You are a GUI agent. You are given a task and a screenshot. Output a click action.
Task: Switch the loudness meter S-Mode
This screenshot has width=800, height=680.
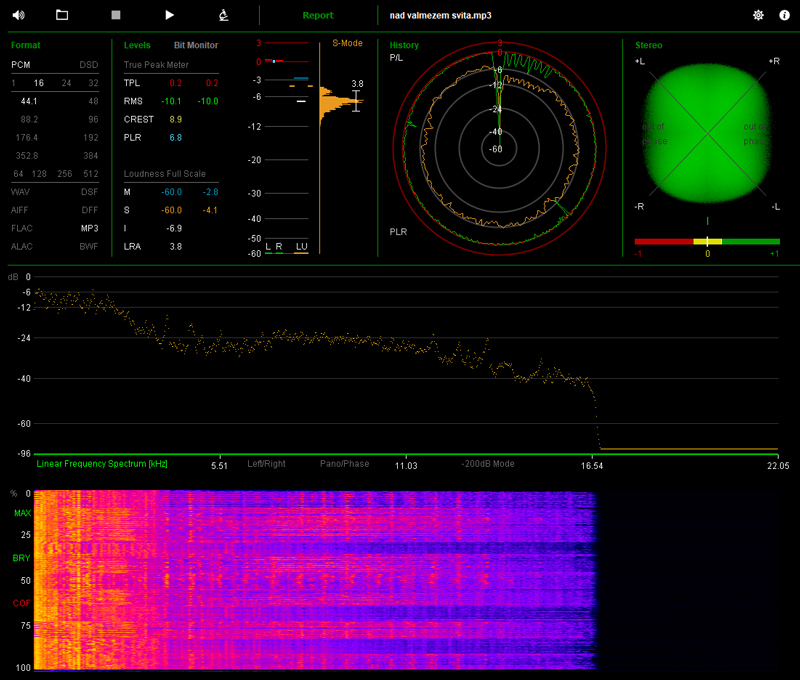[x=347, y=44]
